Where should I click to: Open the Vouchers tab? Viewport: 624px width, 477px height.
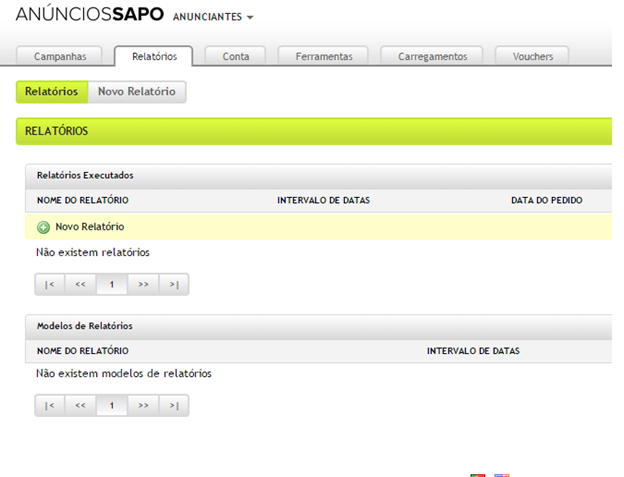[x=532, y=56]
